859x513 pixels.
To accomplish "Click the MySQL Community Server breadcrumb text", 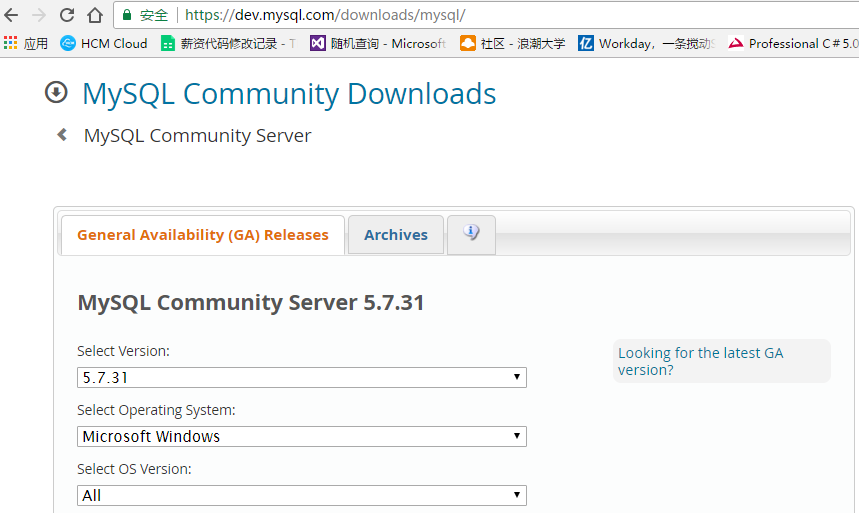I will coord(197,135).
